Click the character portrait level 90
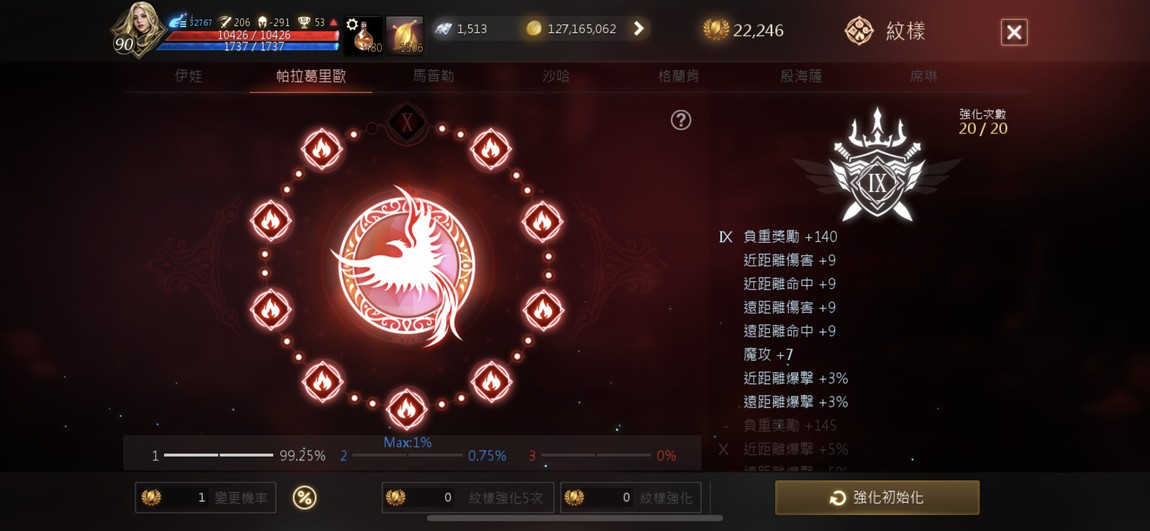 [137, 29]
